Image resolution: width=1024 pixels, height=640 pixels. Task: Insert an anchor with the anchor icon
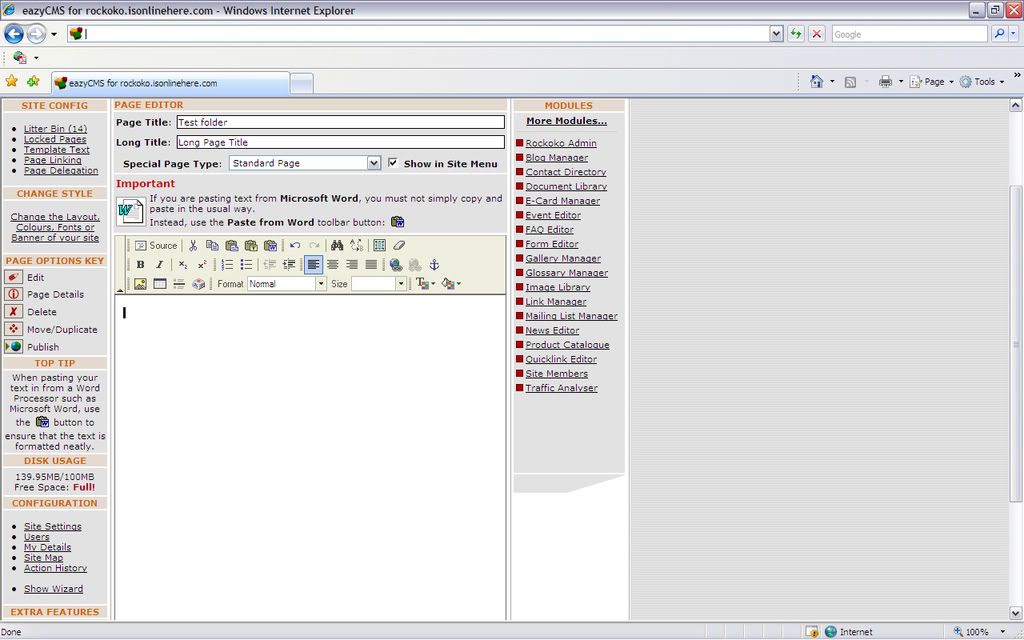pos(434,265)
